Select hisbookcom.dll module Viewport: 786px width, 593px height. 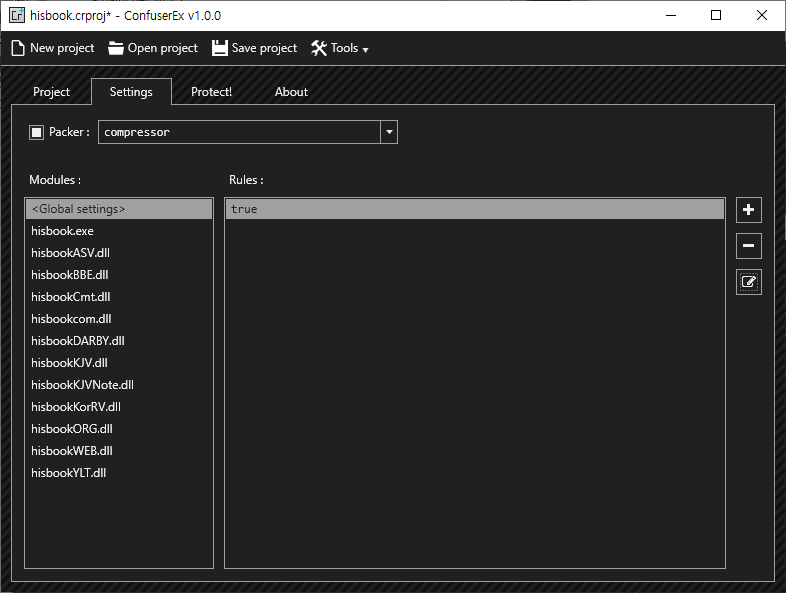pyautogui.click(x=119, y=319)
